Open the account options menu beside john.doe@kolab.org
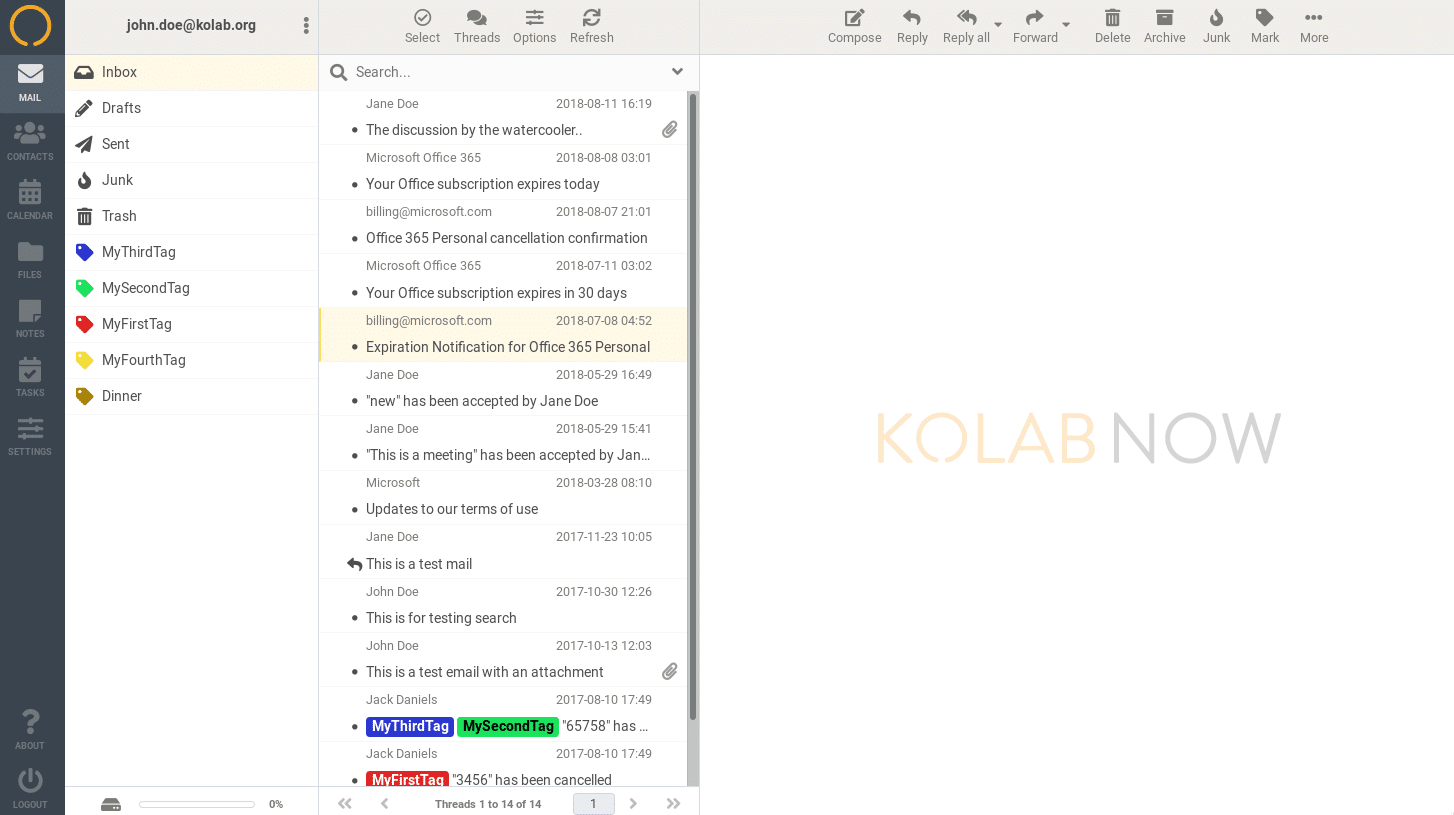The height and width of the screenshot is (815, 1454). [x=306, y=25]
